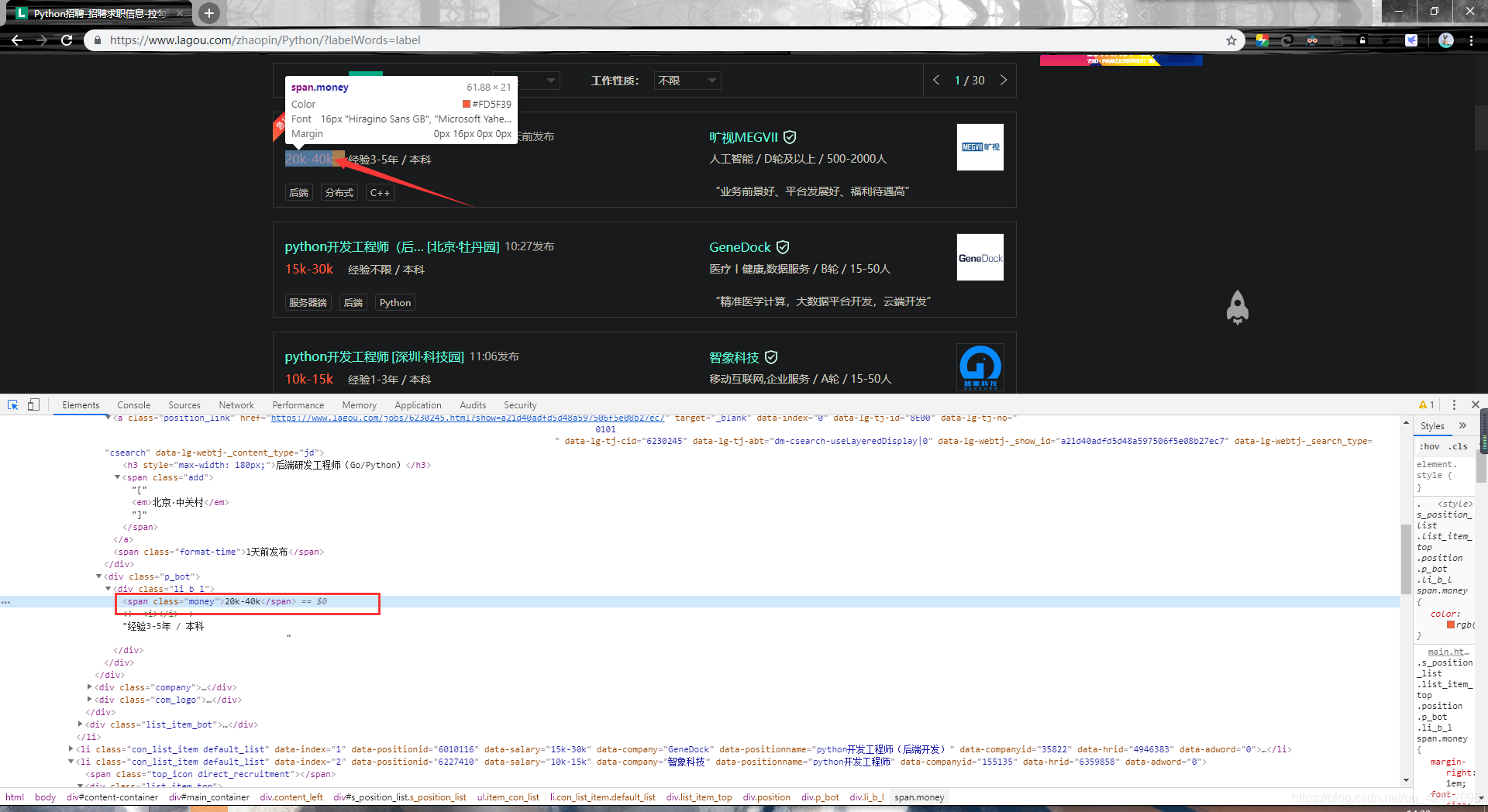This screenshot has height=812, width=1488.
Task: Open the Chrome profile avatar
Action: (1445, 40)
